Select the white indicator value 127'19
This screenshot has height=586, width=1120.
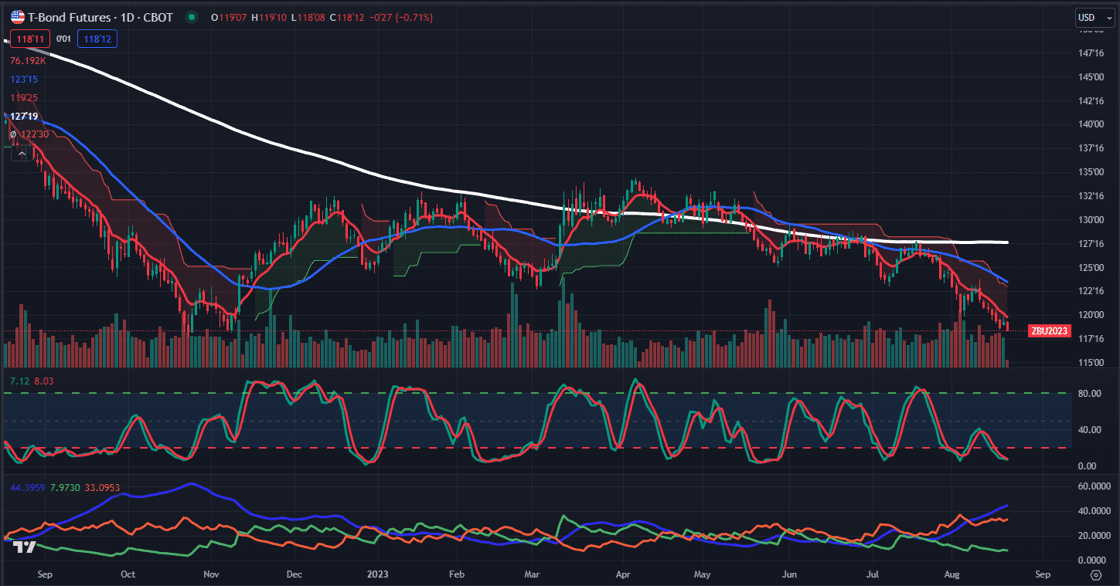coord(24,116)
